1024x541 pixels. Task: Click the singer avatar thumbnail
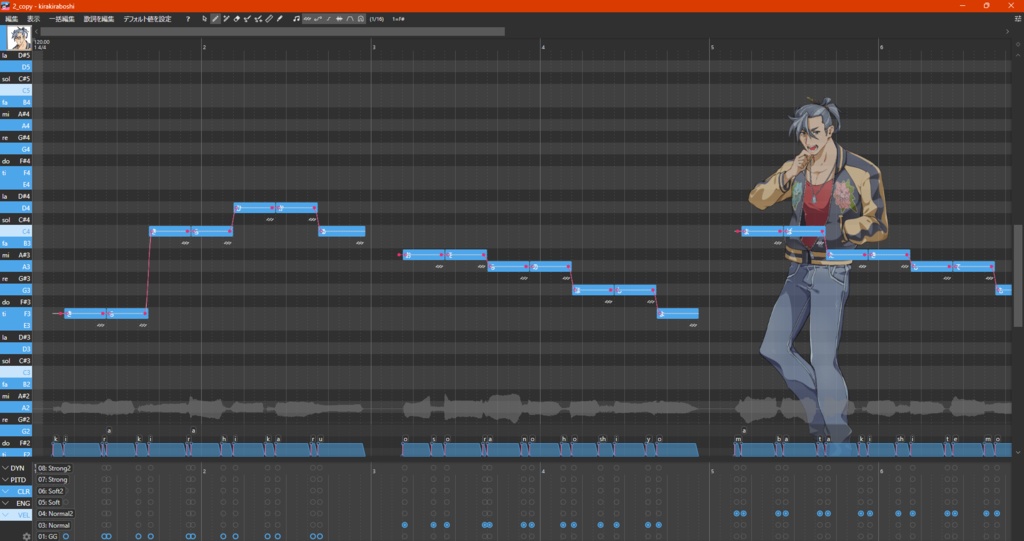click(x=18, y=38)
